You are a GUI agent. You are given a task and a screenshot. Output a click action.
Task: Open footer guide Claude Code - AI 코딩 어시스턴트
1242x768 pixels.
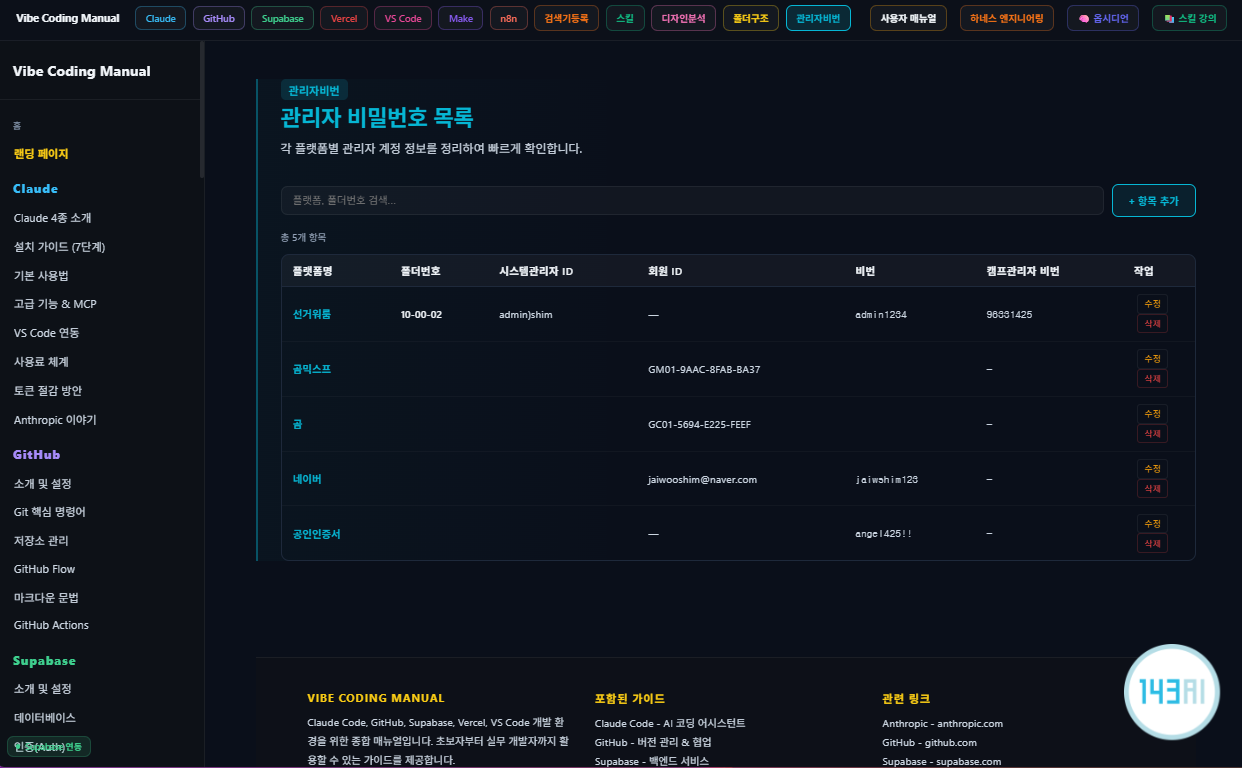670,724
